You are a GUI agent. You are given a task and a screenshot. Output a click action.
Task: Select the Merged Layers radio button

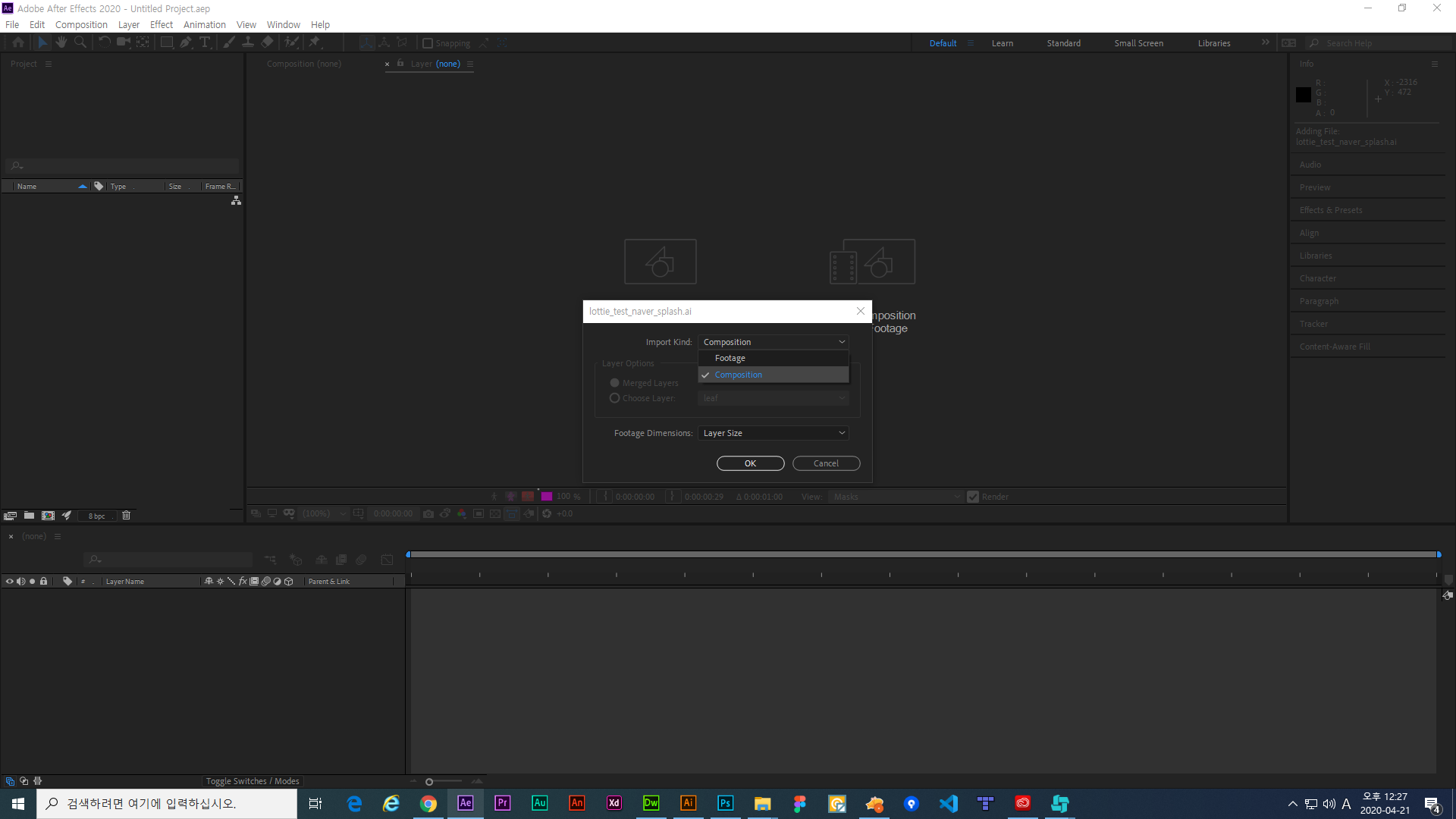click(x=615, y=383)
